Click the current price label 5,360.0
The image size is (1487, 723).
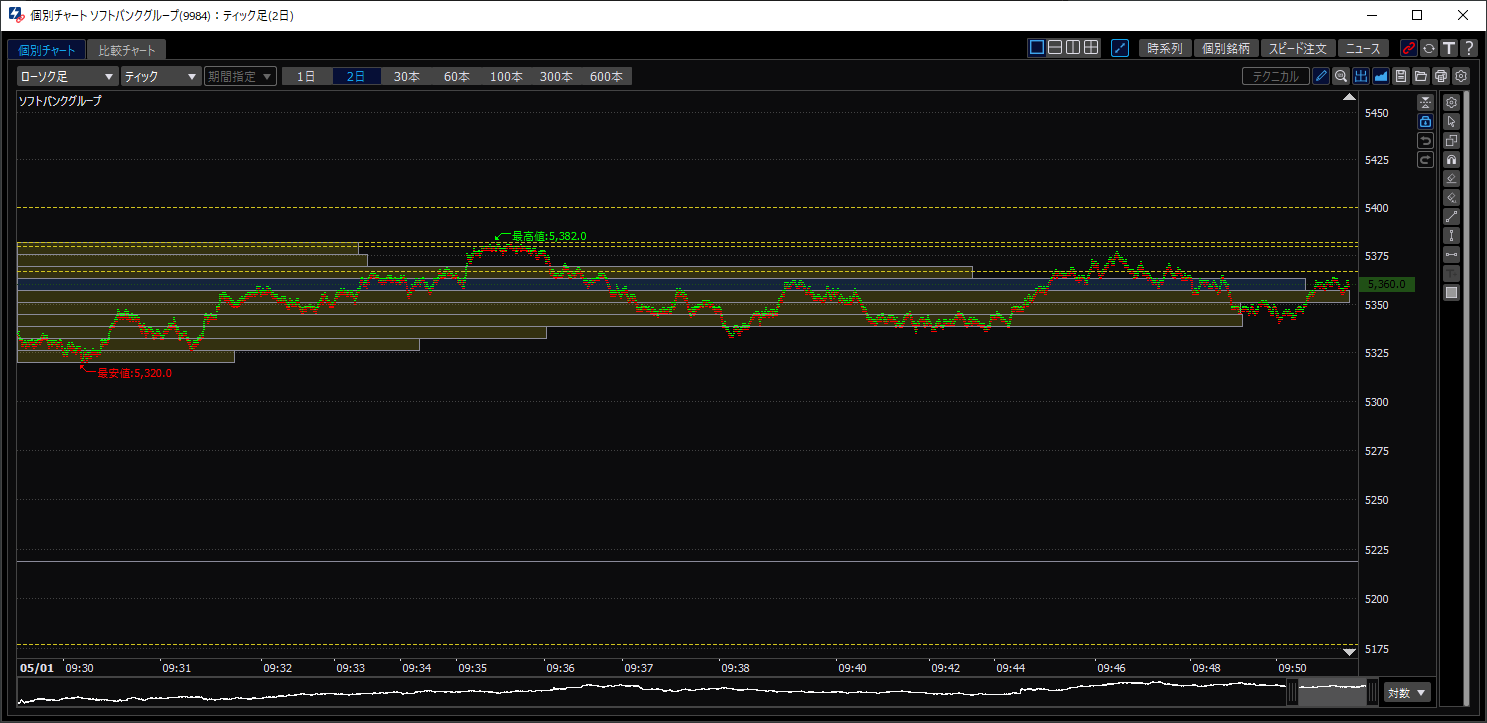(1387, 284)
